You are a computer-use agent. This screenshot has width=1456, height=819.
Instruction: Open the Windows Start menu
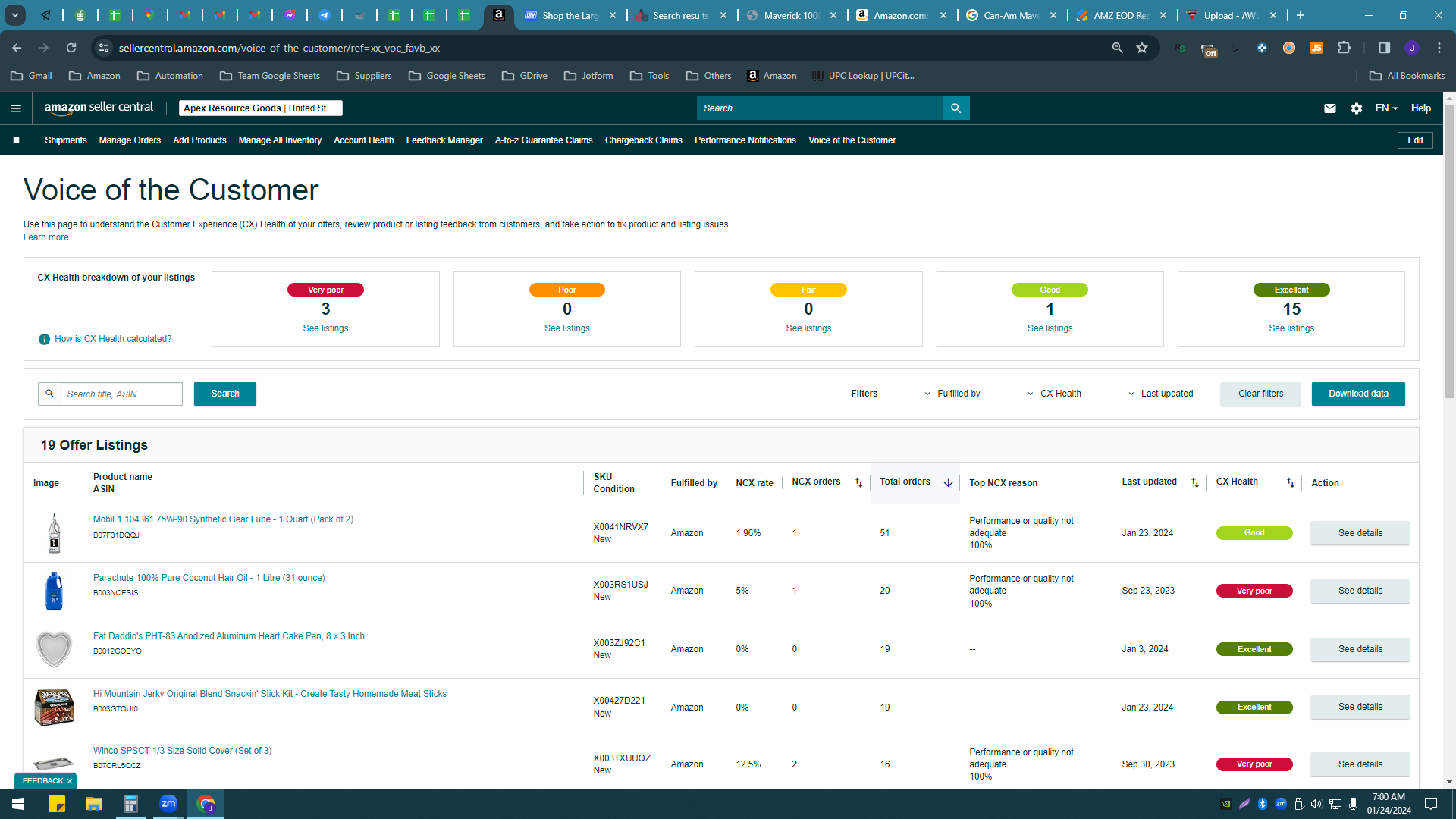pyautogui.click(x=18, y=804)
